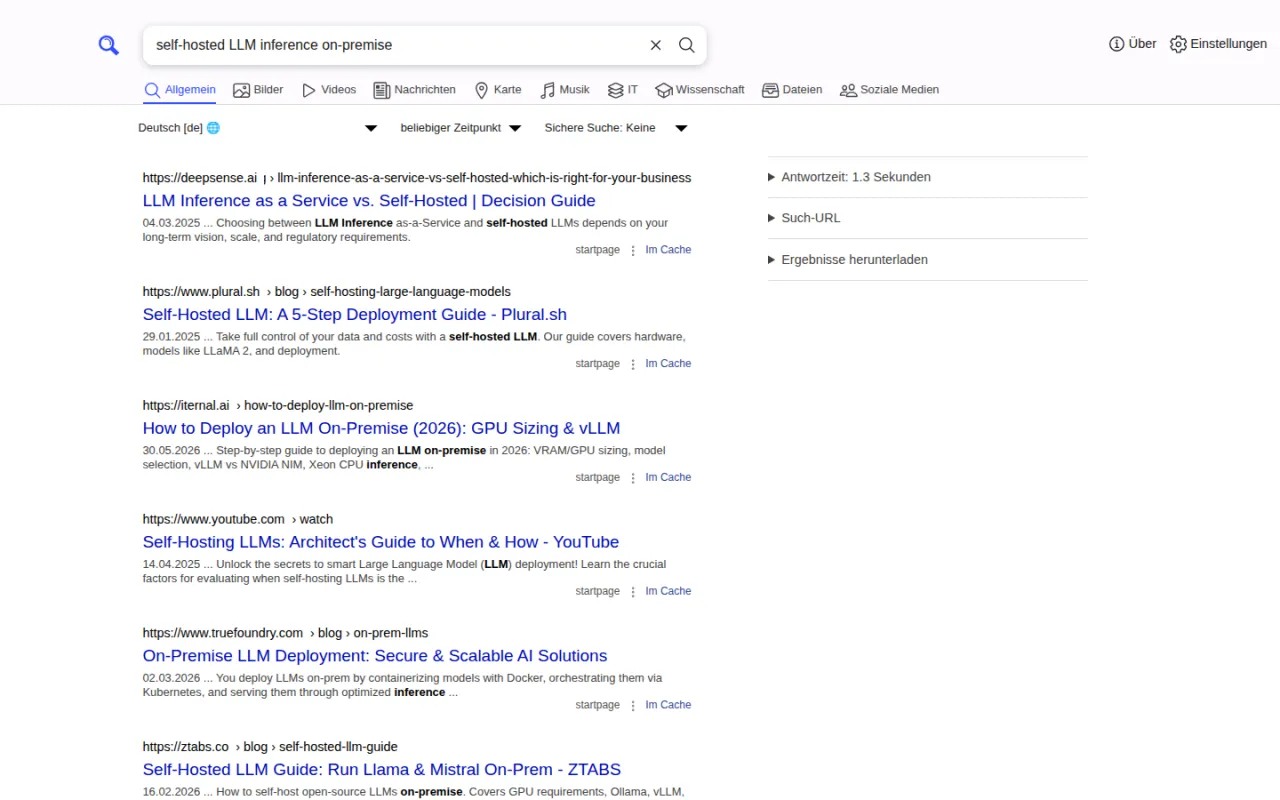Open How to Deploy an LLM On-Premise result
Screen dimensions: 1280x800
click(x=382, y=429)
